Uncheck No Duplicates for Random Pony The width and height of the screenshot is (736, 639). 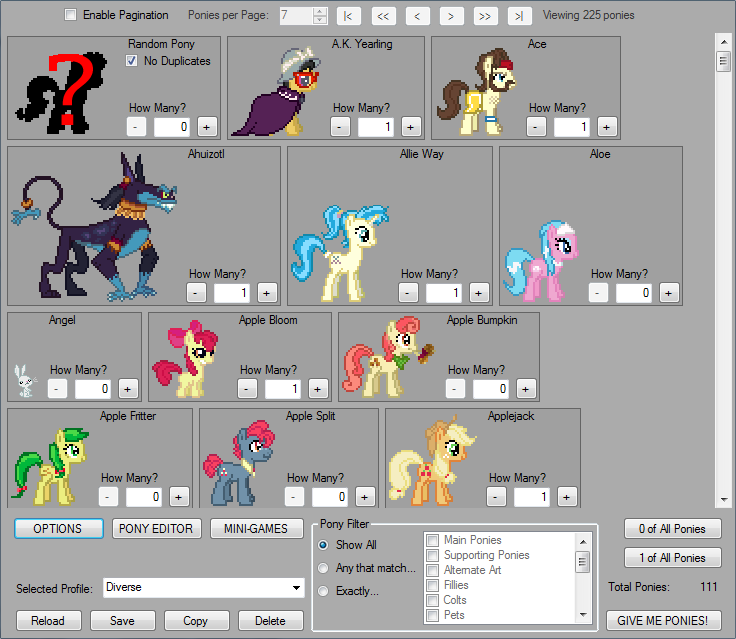click(131, 61)
